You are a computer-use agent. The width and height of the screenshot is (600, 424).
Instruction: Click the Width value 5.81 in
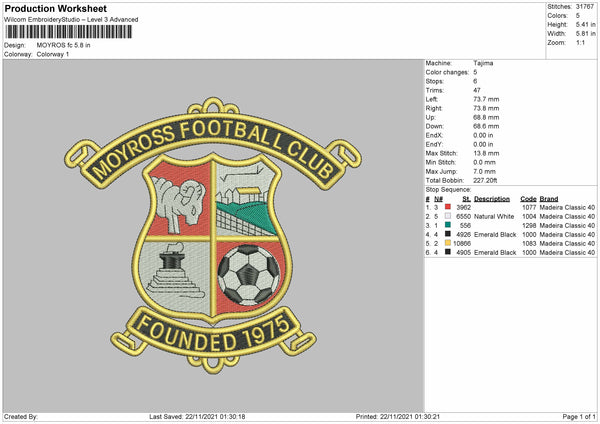pos(586,34)
